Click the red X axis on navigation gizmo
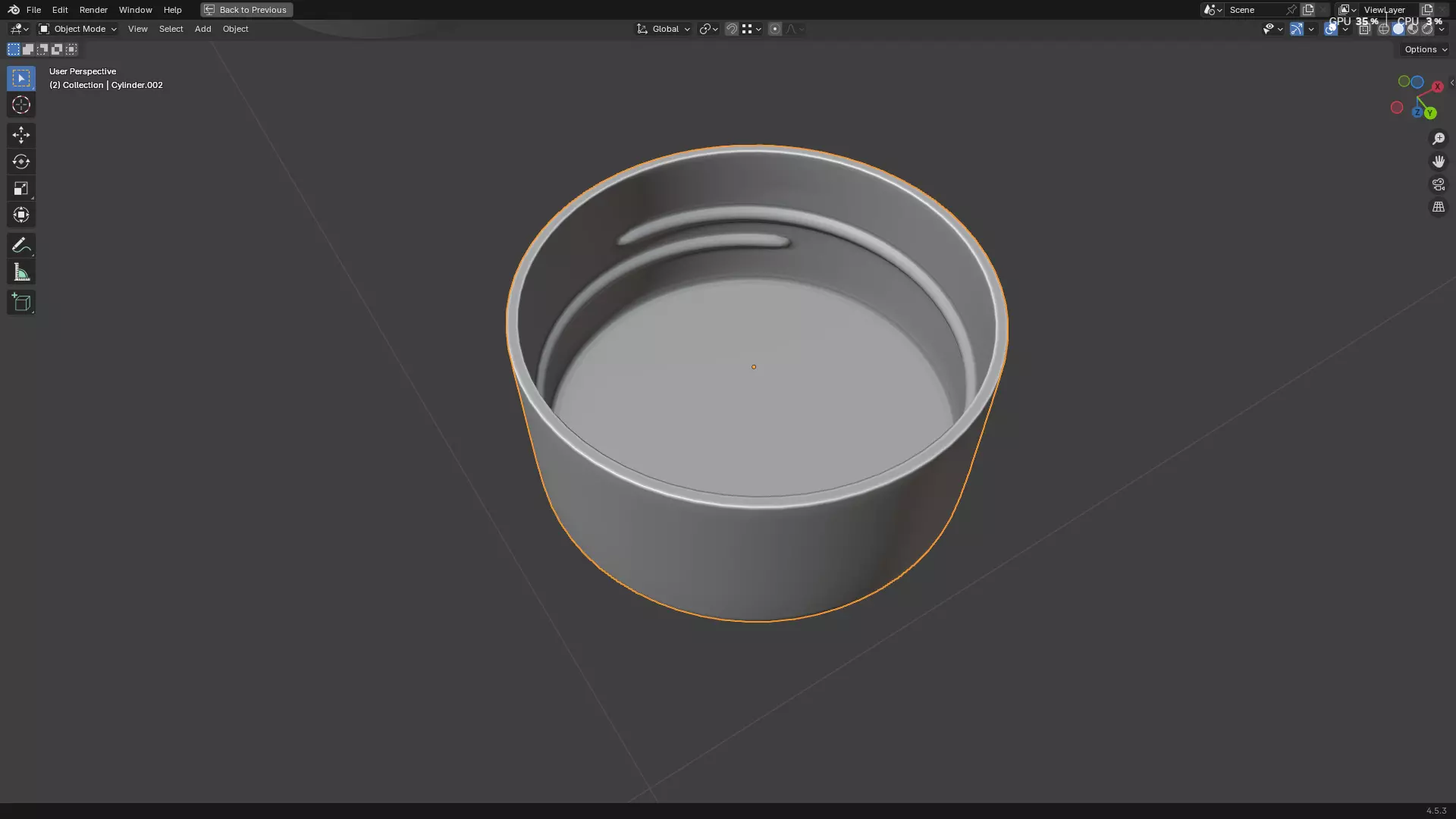The image size is (1456, 819). tap(1437, 86)
